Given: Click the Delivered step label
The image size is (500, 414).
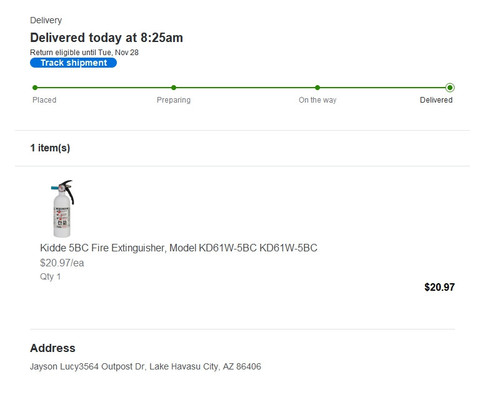Looking at the screenshot, I should 436,100.
